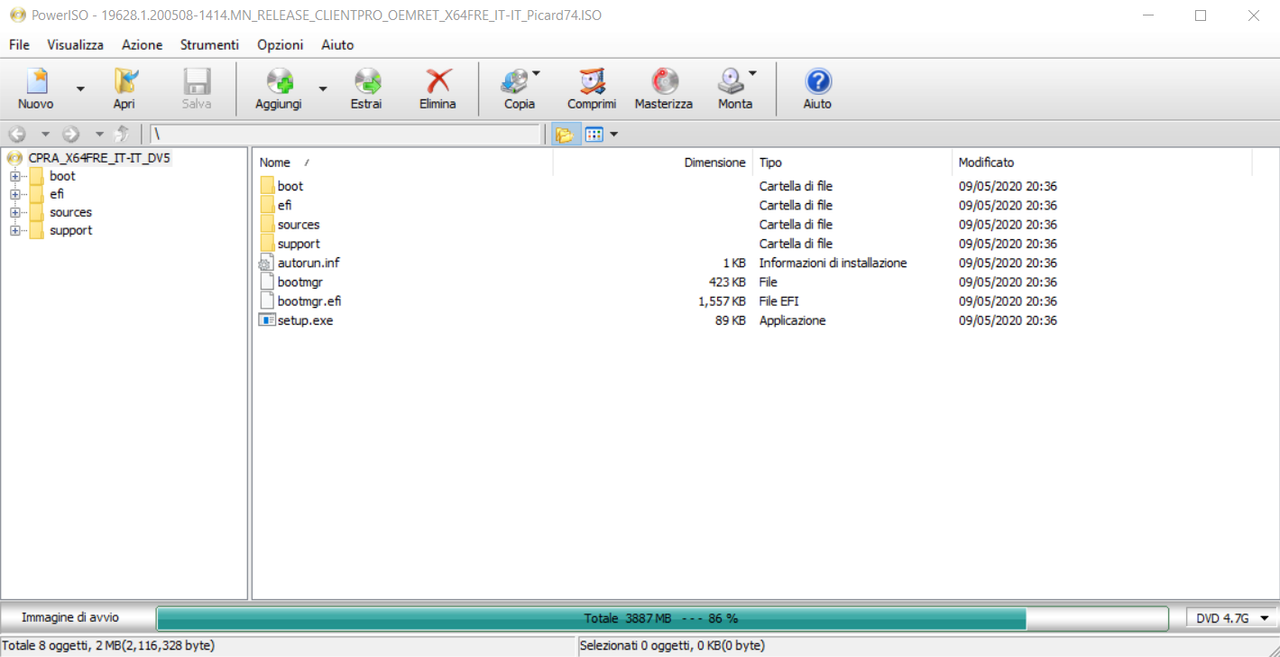Click the Totale 3887 MB capacity bar
1280x657 pixels.
coord(662,618)
